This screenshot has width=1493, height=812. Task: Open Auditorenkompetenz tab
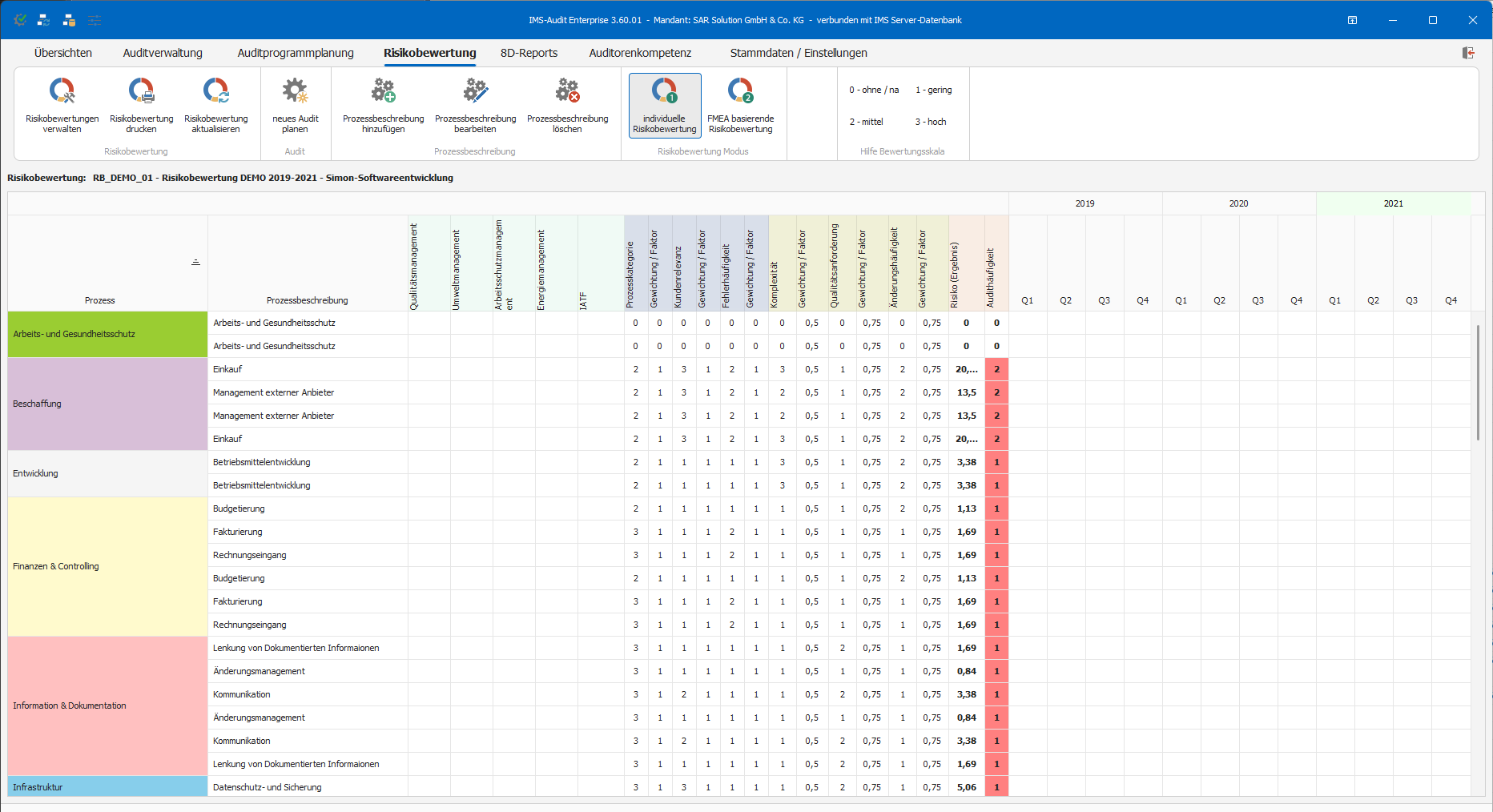pyautogui.click(x=640, y=53)
